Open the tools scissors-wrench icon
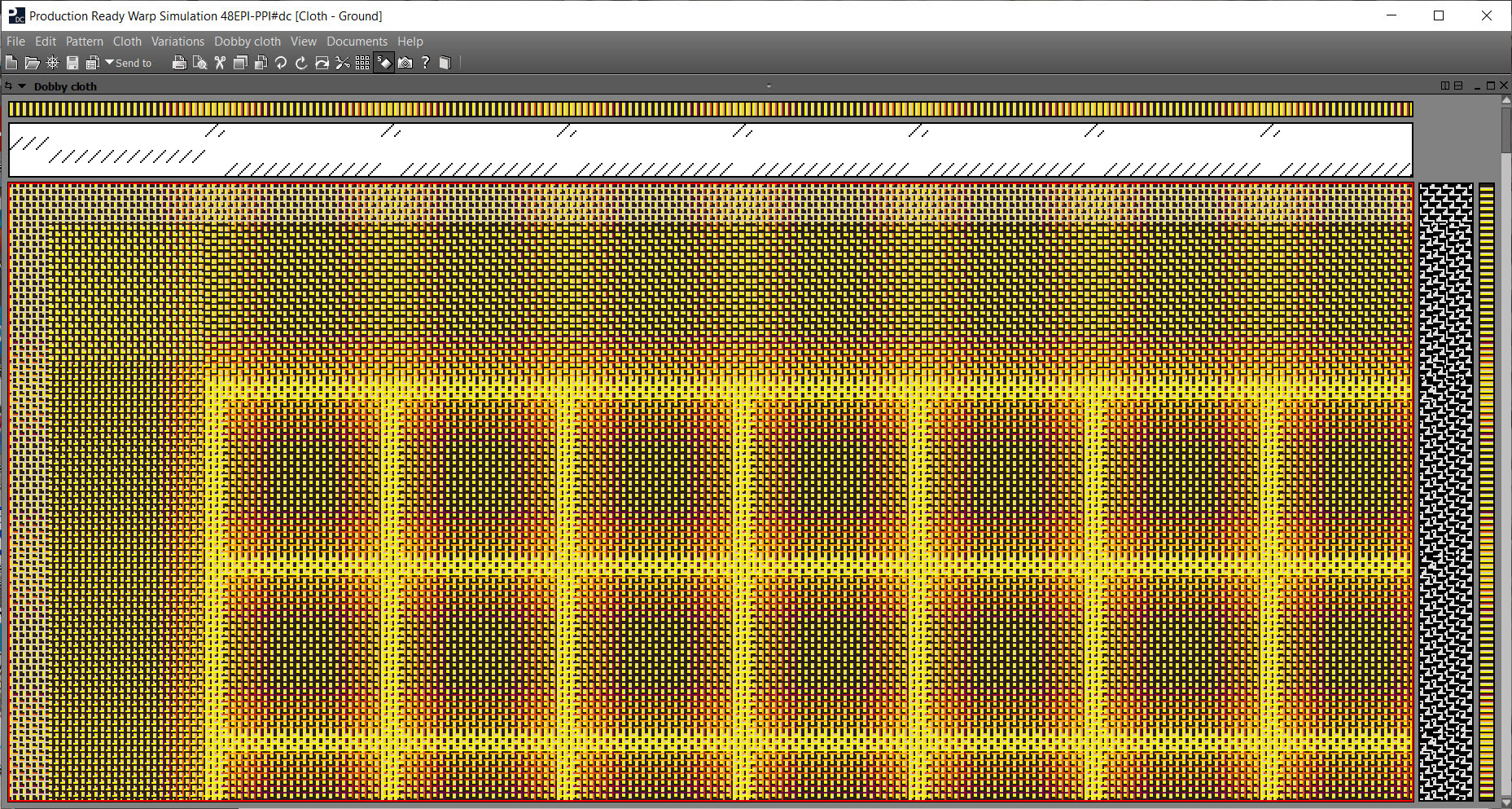The image size is (1512, 809). pyautogui.click(x=342, y=63)
